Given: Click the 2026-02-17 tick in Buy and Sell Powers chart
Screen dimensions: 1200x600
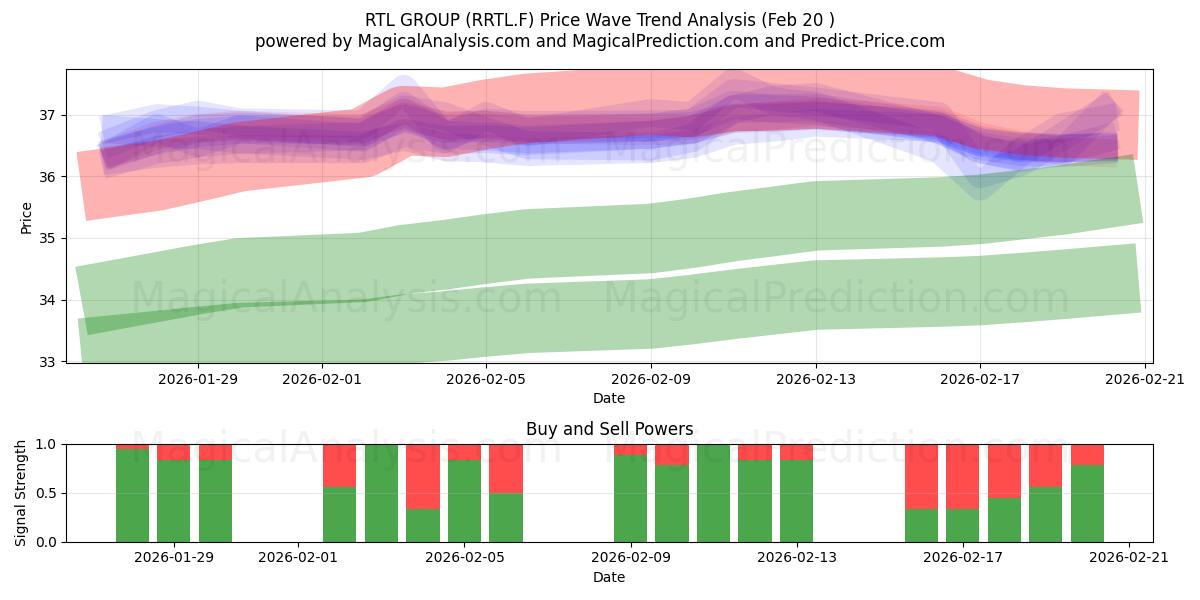Looking at the screenshot, I should pyautogui.click(x=963, y=558).
